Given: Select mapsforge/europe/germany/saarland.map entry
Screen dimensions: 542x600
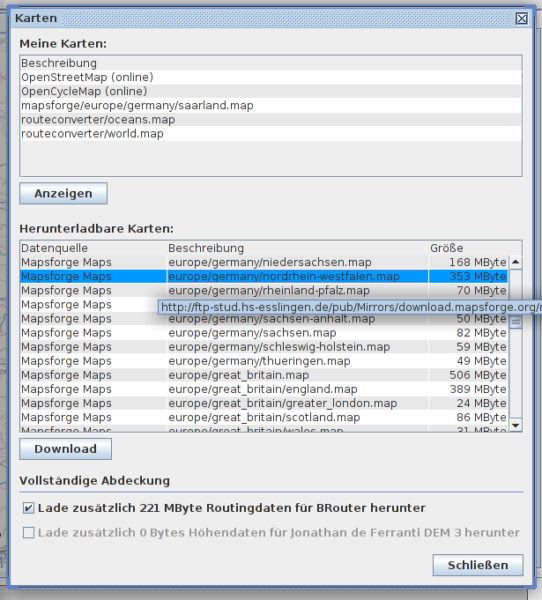Looking at the screenshot, I should pyautogui.click(x=271, y=106).
